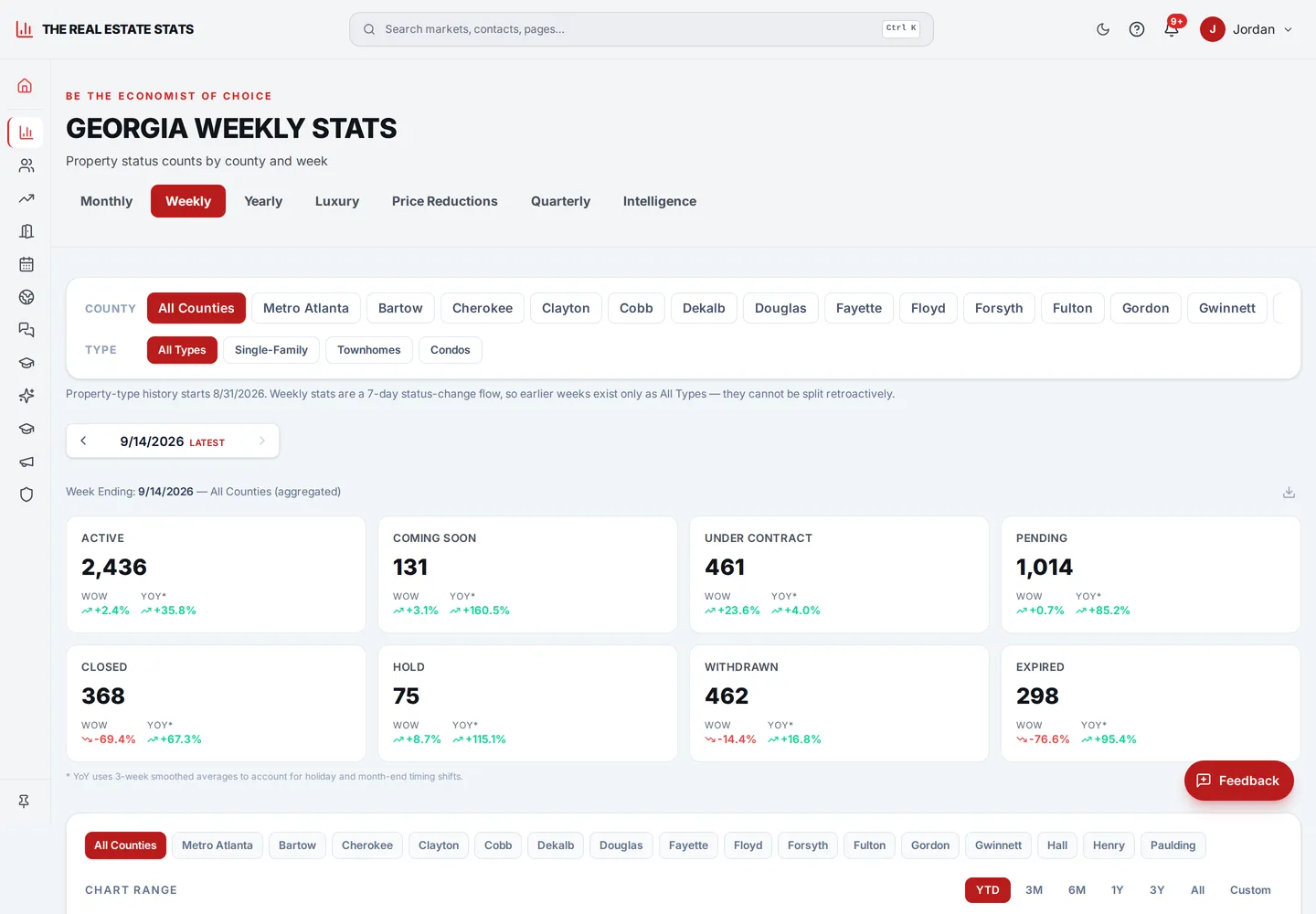
Task: Open the notifications bell
Action: click(1172, 29)
